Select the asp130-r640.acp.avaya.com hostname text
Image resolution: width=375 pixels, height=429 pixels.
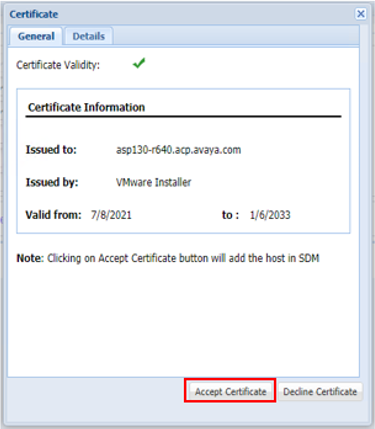click(178, 150)
